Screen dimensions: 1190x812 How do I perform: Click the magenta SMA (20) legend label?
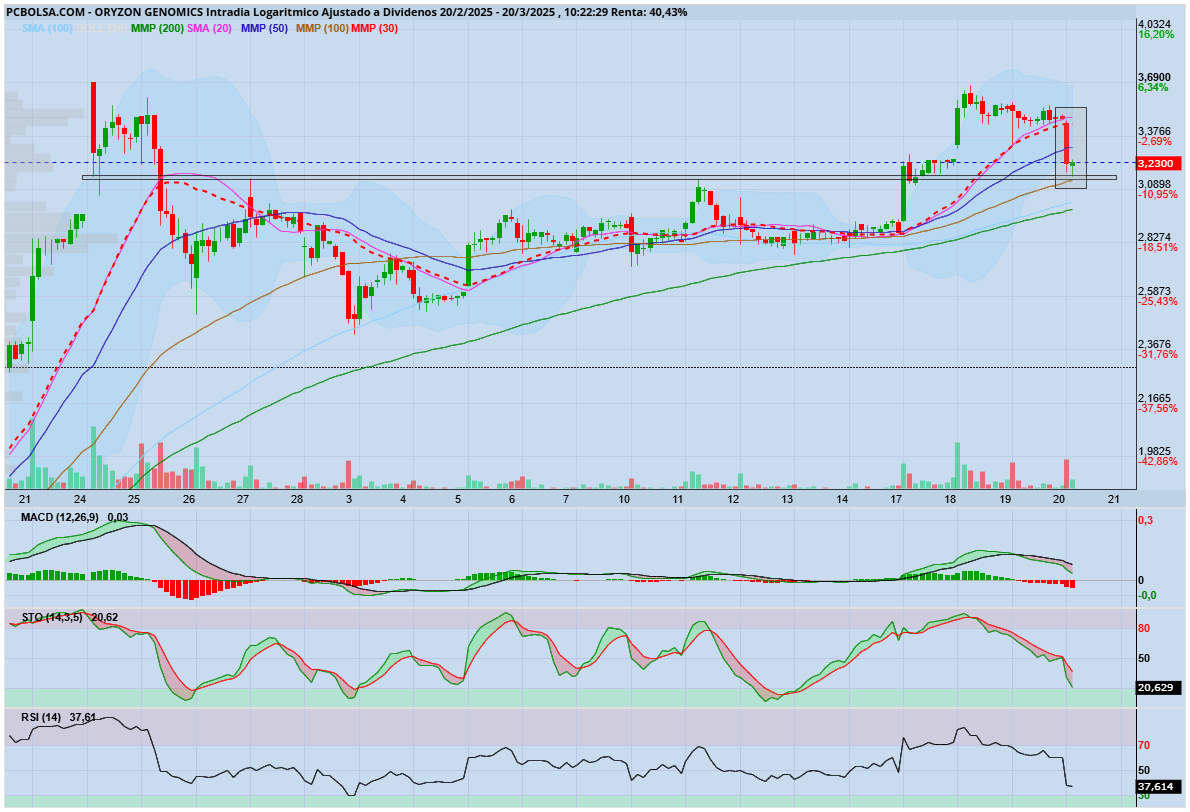tap(209, 28)
